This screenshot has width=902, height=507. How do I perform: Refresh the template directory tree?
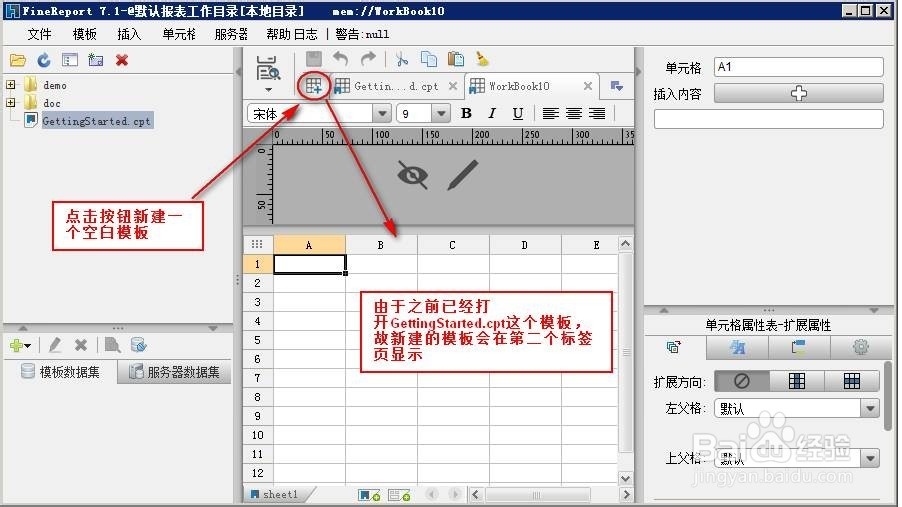[x=44, y=60]
